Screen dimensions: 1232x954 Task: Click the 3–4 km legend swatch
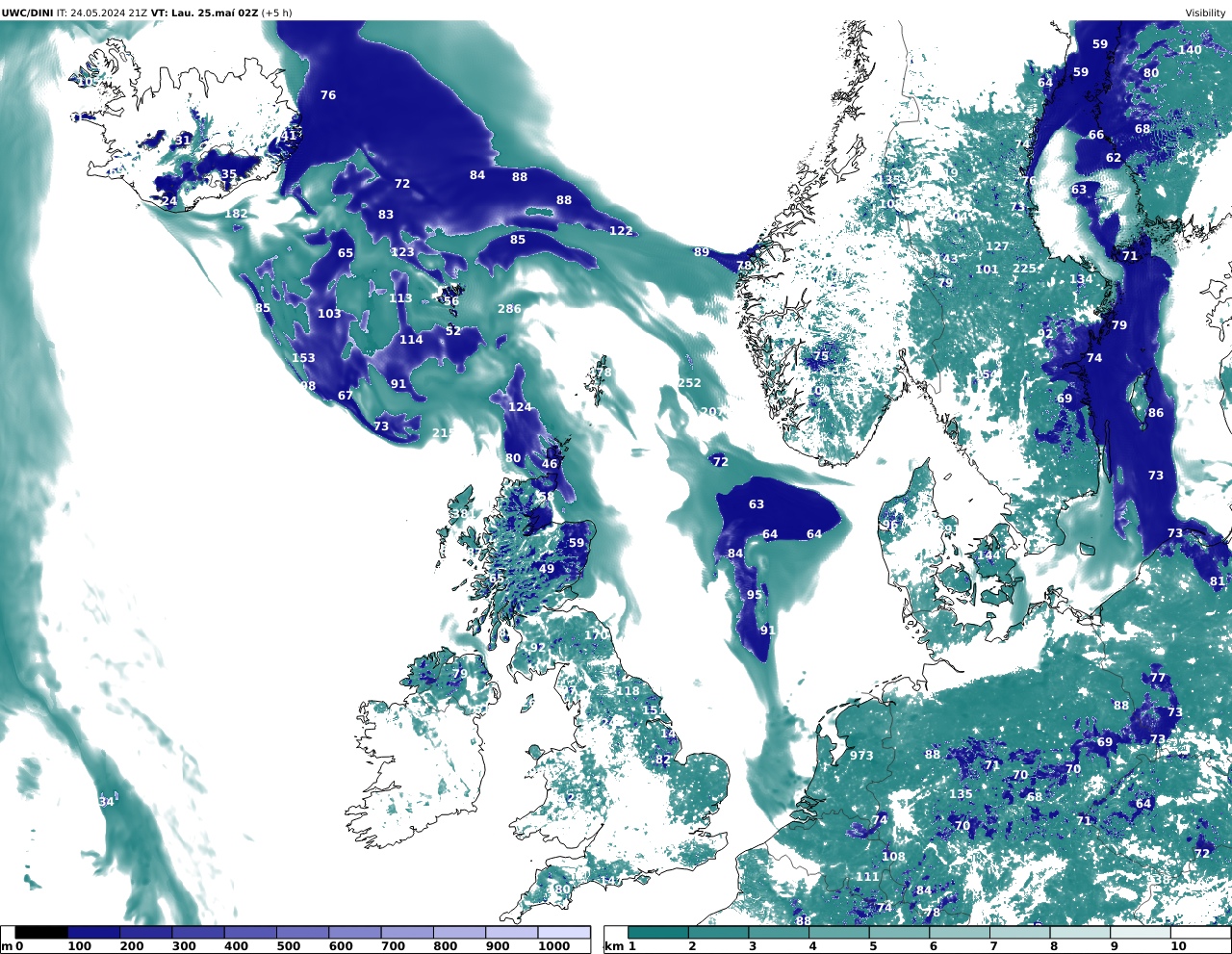point(779,932)
